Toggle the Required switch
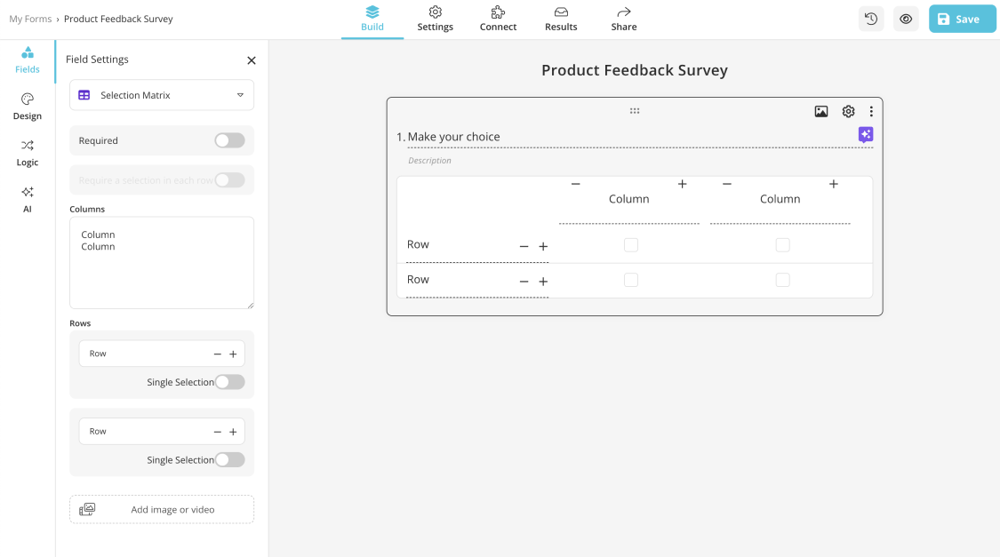 (x=230, y=140)
